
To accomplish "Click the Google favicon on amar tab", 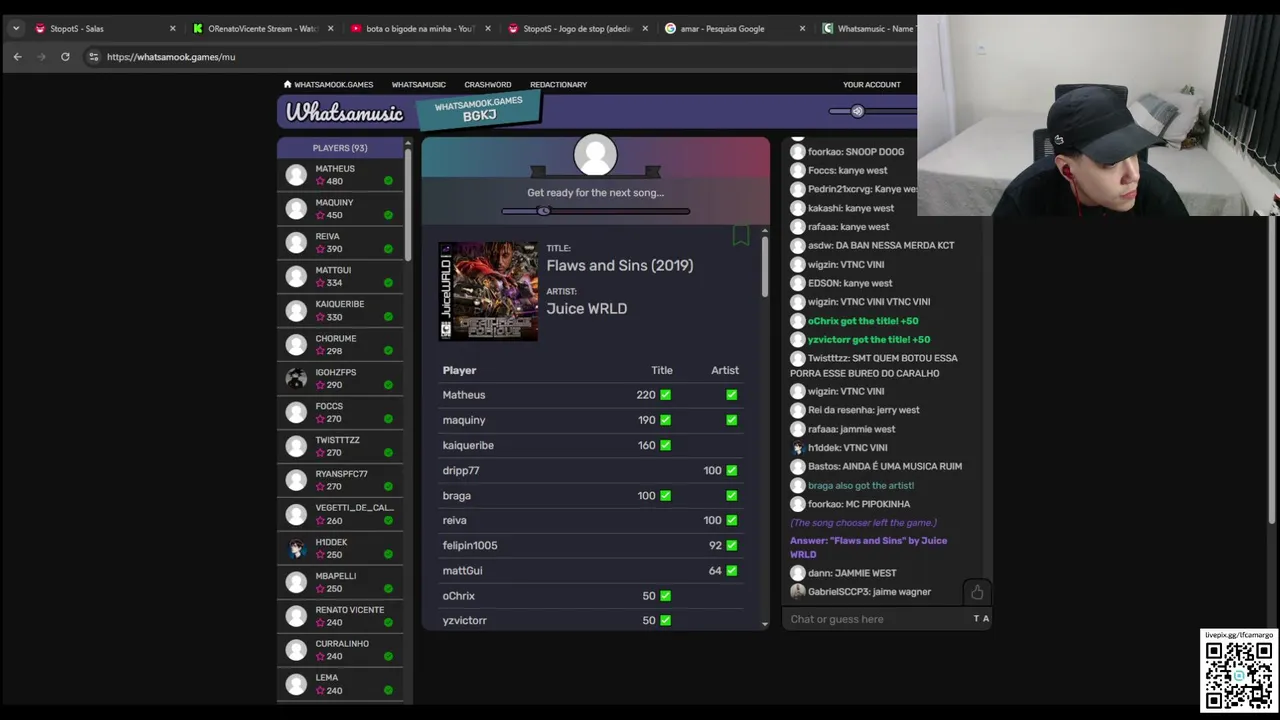I will [670, 28].
